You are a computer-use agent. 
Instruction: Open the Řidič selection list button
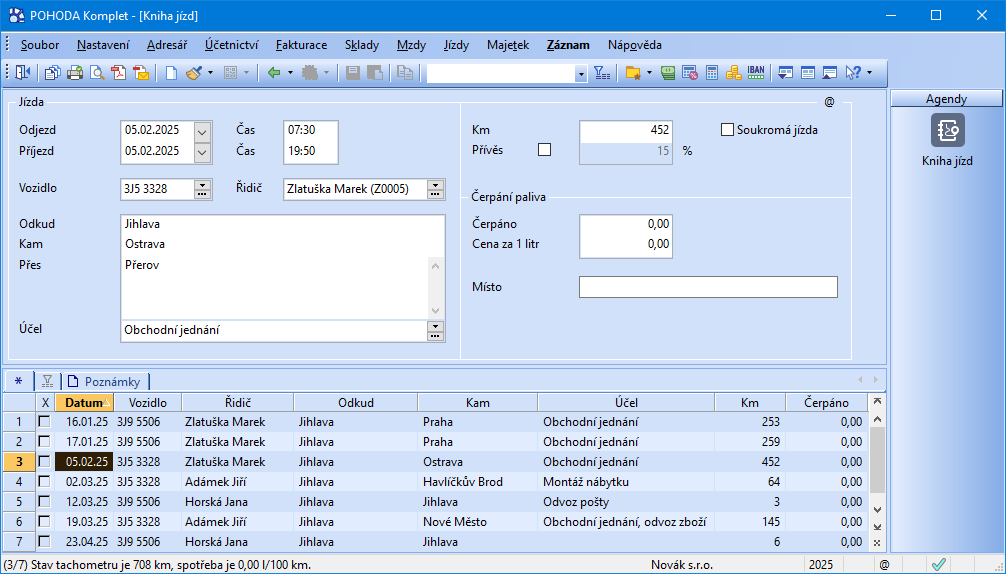[x=435, y=189]
